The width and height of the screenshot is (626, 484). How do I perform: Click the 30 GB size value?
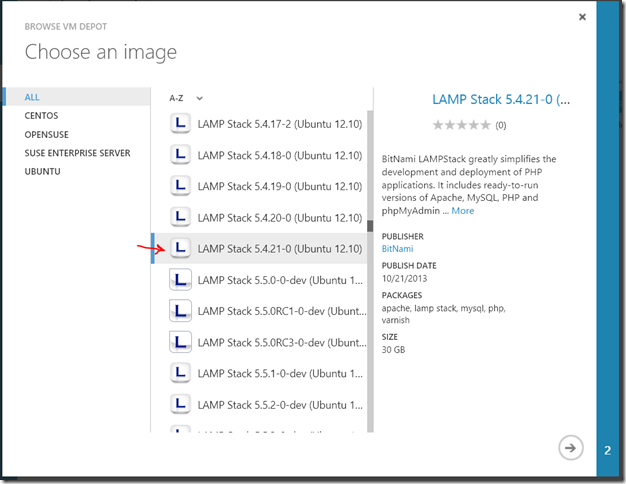(393, 350)
